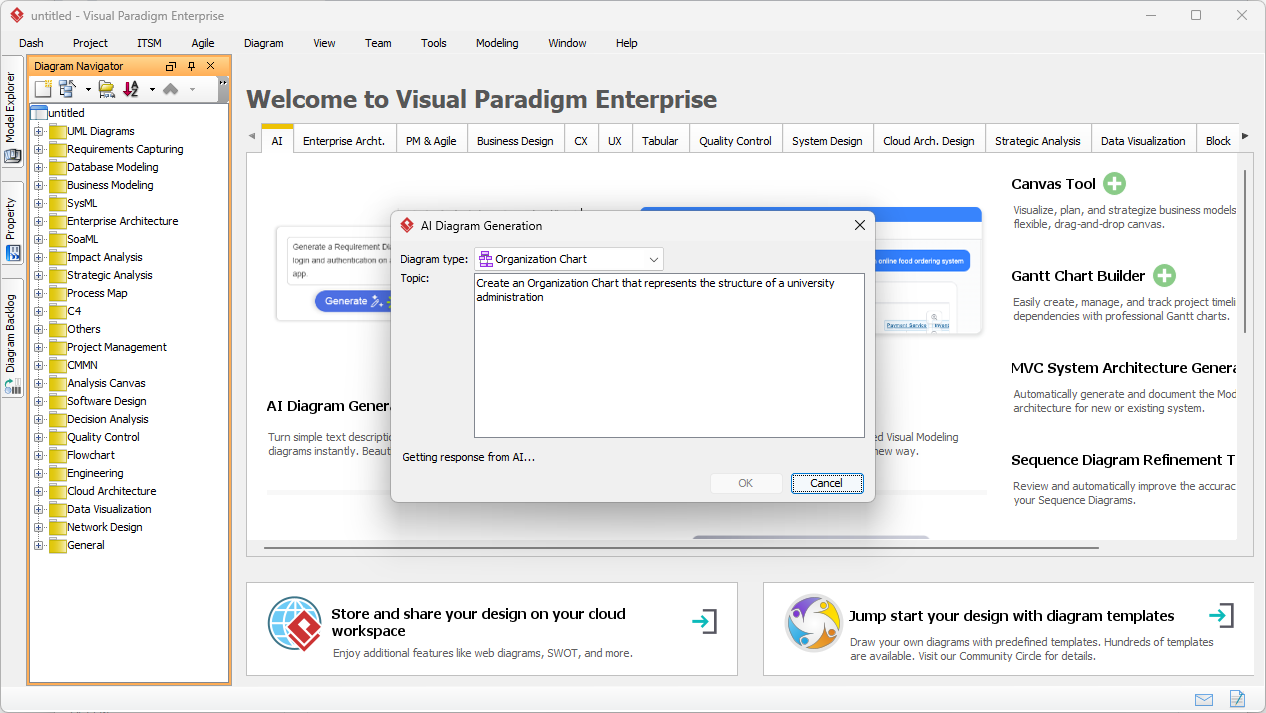Switch to the Quality Control tab
The width and height of the screenshot is (1266, 713).
(x=735, y=140)
